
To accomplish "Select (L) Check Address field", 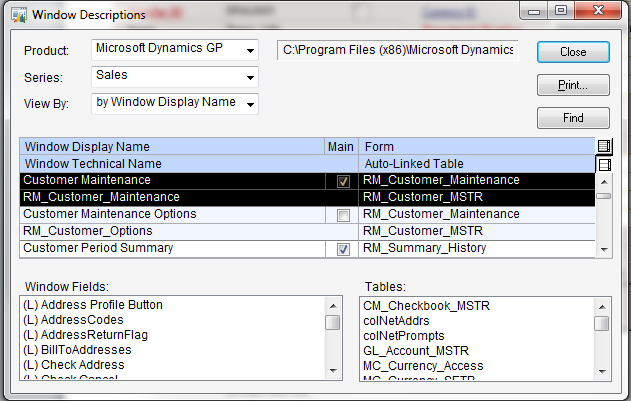I will tap(74, 364).
